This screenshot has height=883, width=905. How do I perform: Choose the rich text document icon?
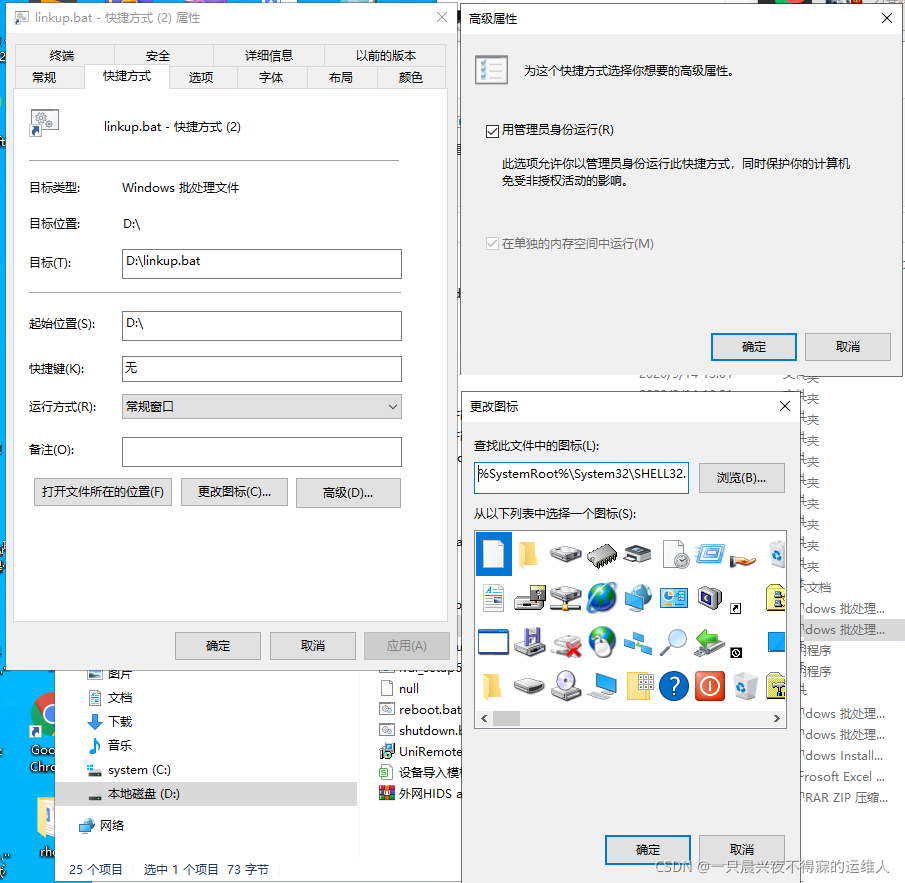coord(493,598)
